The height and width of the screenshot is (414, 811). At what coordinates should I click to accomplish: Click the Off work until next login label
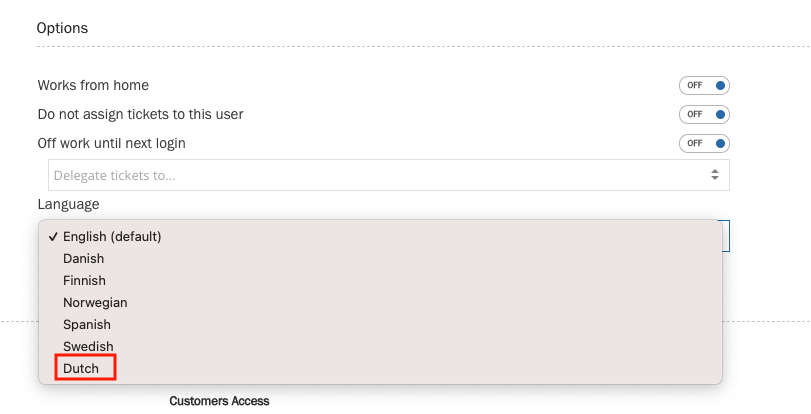pos(111,143)
